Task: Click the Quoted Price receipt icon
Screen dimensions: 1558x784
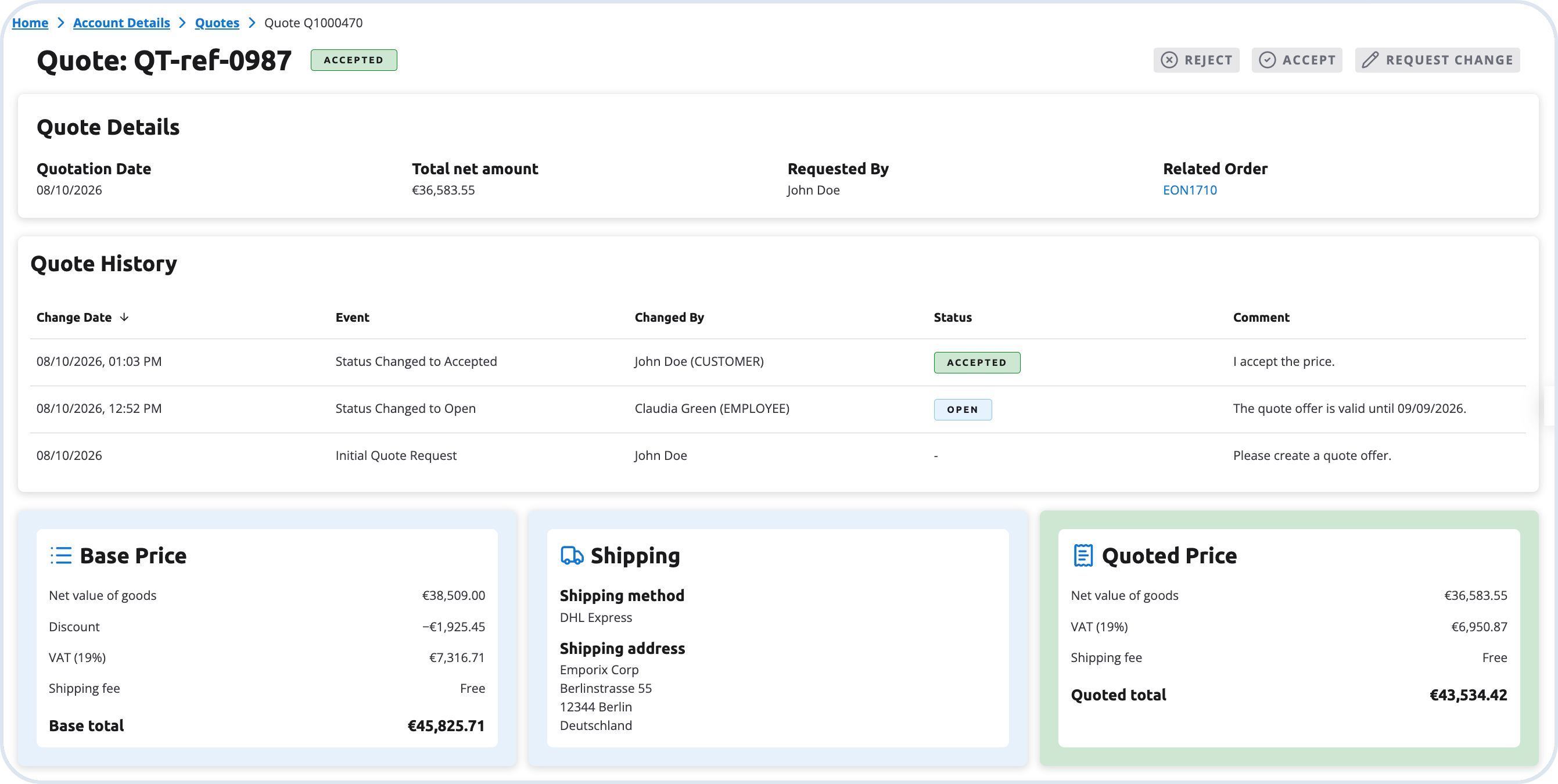Action: pos(1083,555)
